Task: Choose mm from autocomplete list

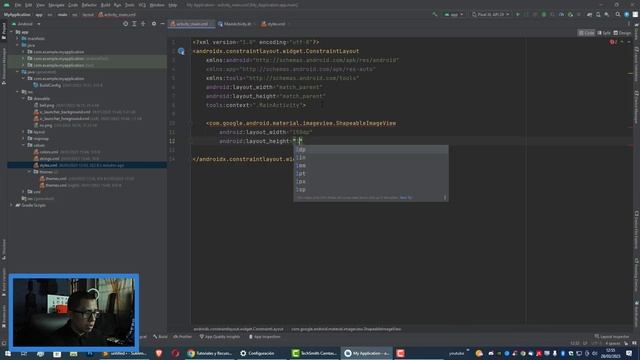Action: click(x=371, y=166)
